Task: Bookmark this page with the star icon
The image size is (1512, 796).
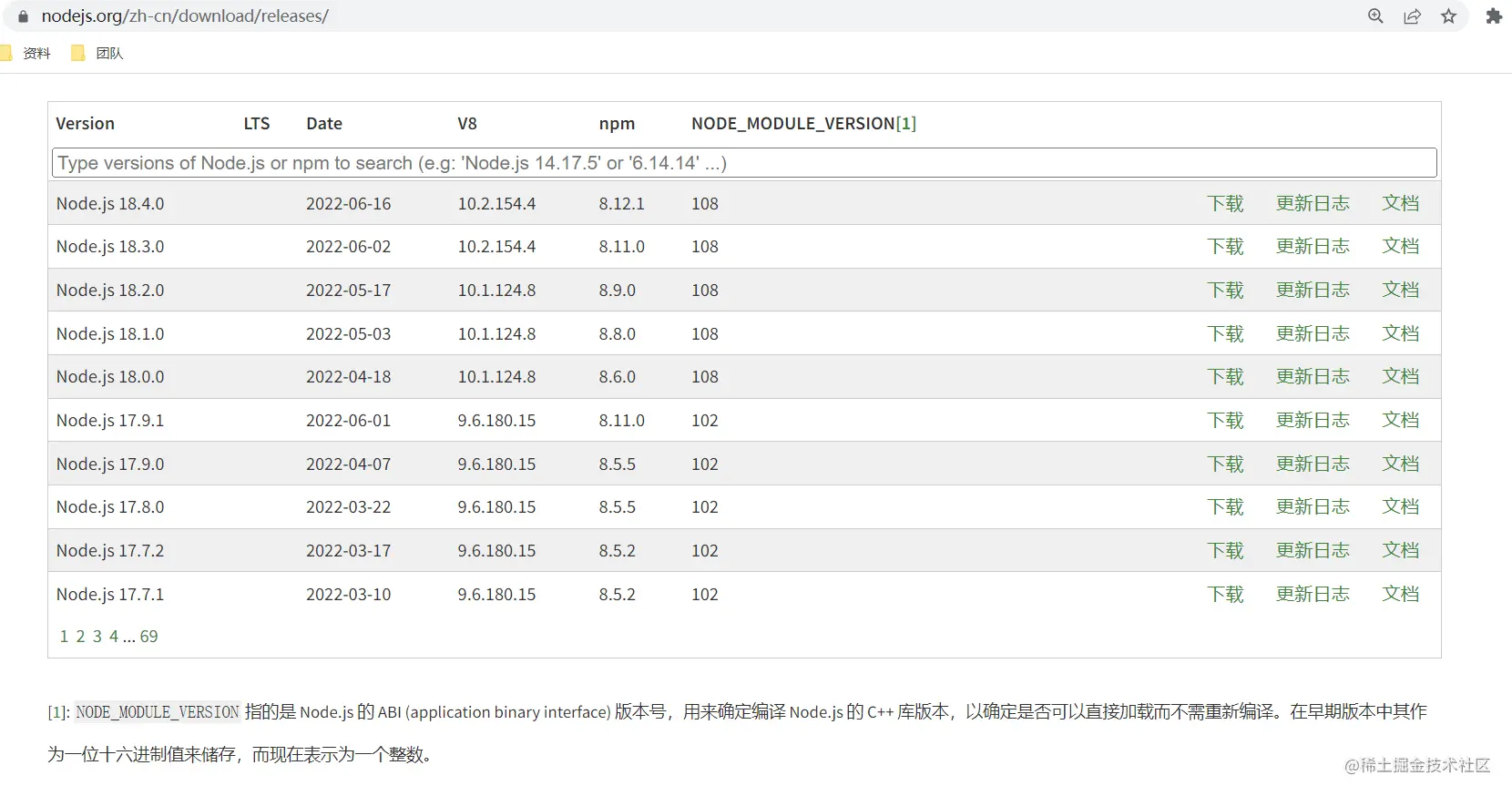Action: 1448,16
